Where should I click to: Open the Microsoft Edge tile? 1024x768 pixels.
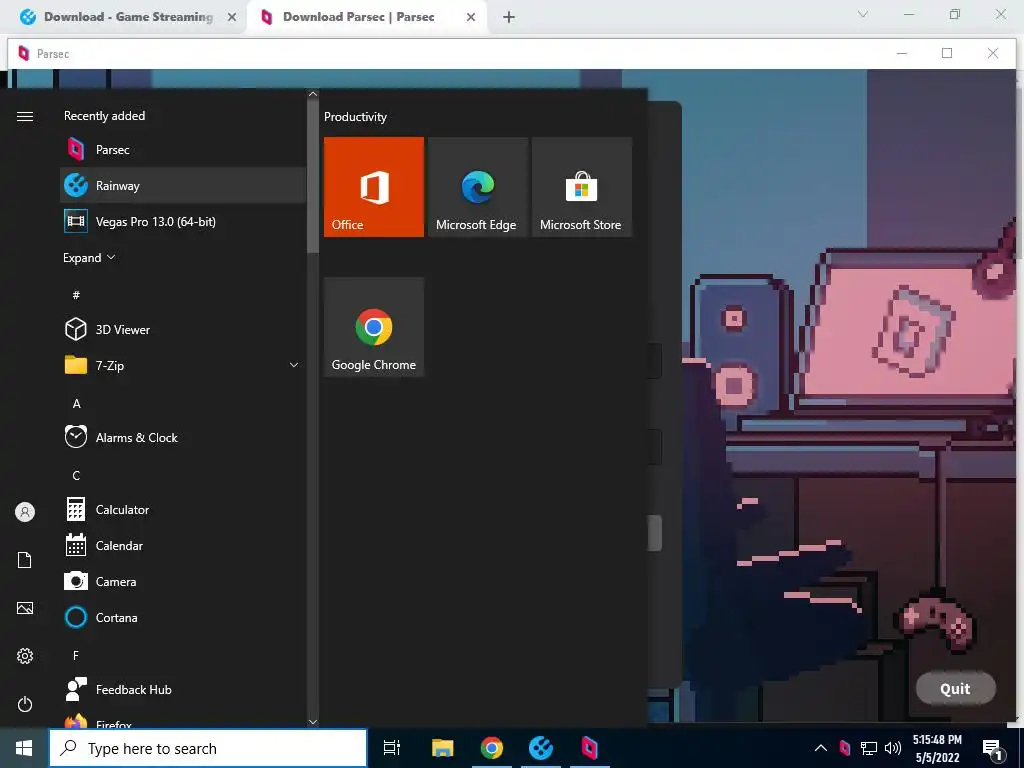[x=477, y=187]
